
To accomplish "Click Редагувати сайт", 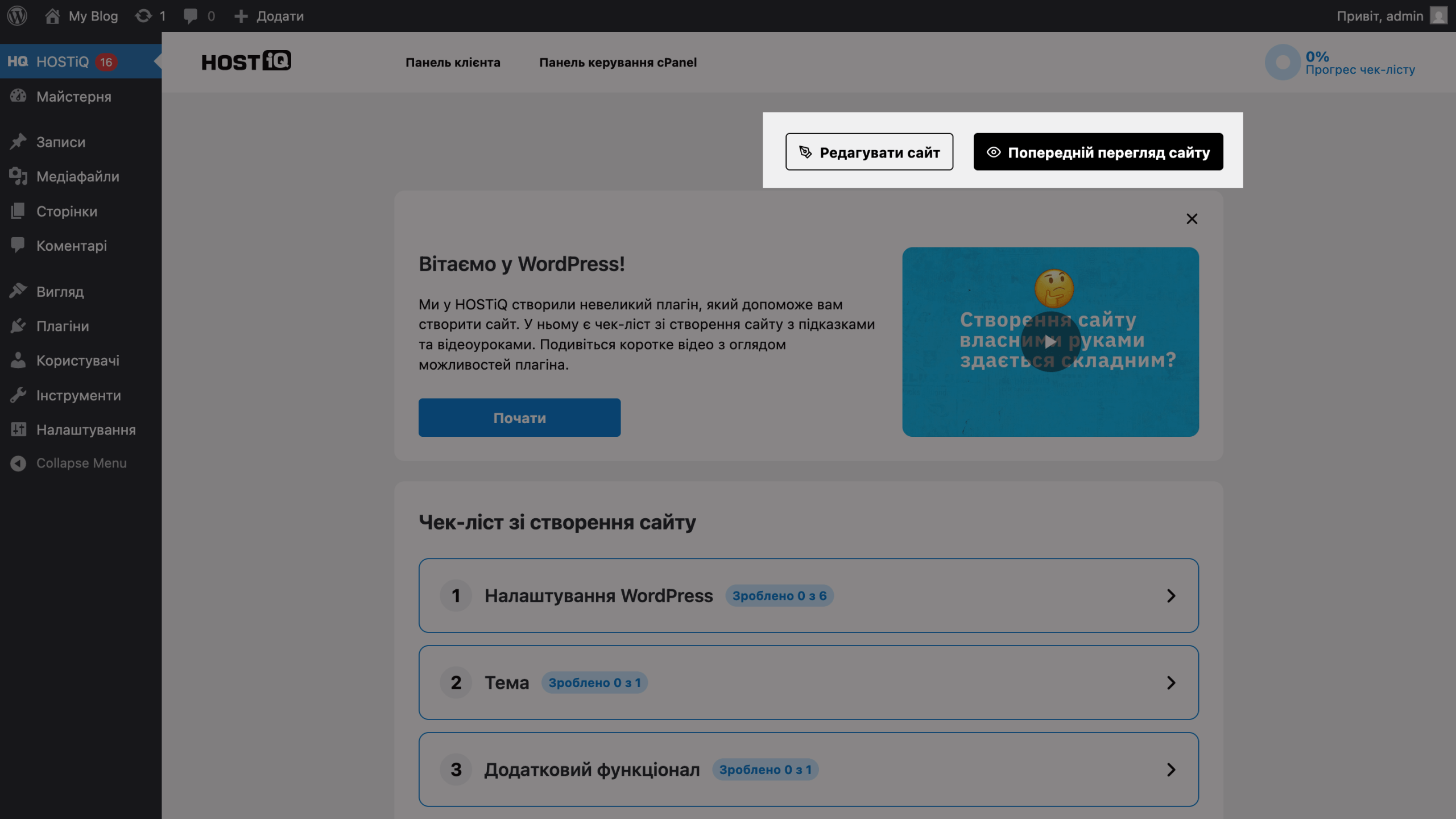I will point(869,152).
